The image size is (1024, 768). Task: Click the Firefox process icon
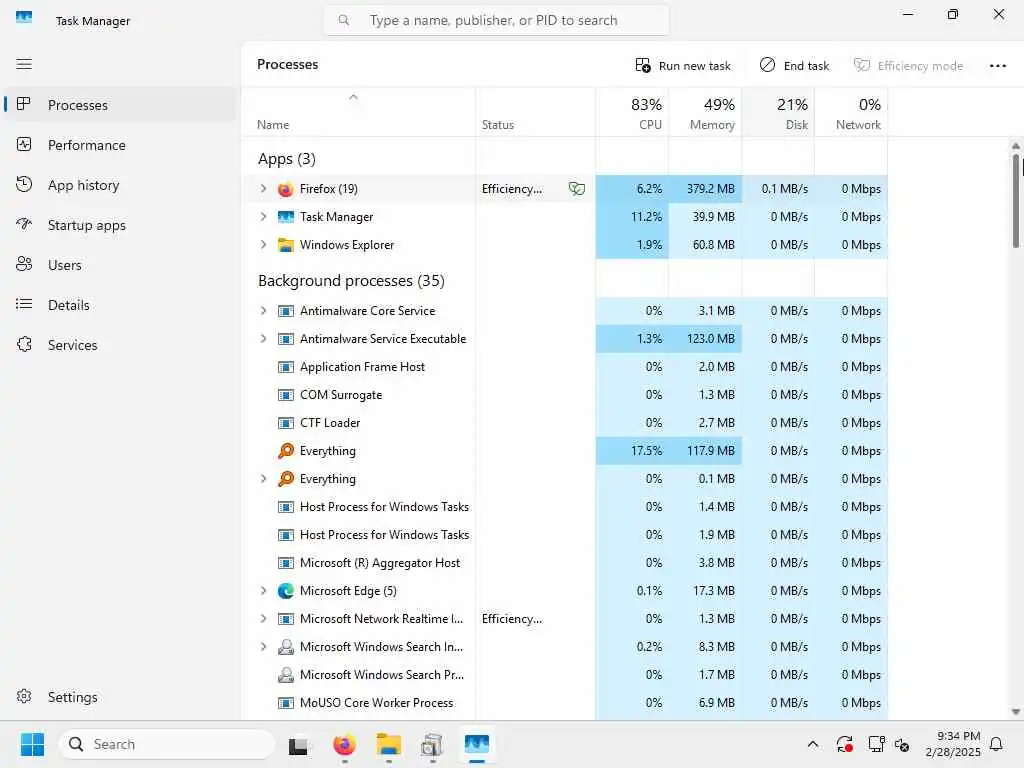click(x=285, y=189)
